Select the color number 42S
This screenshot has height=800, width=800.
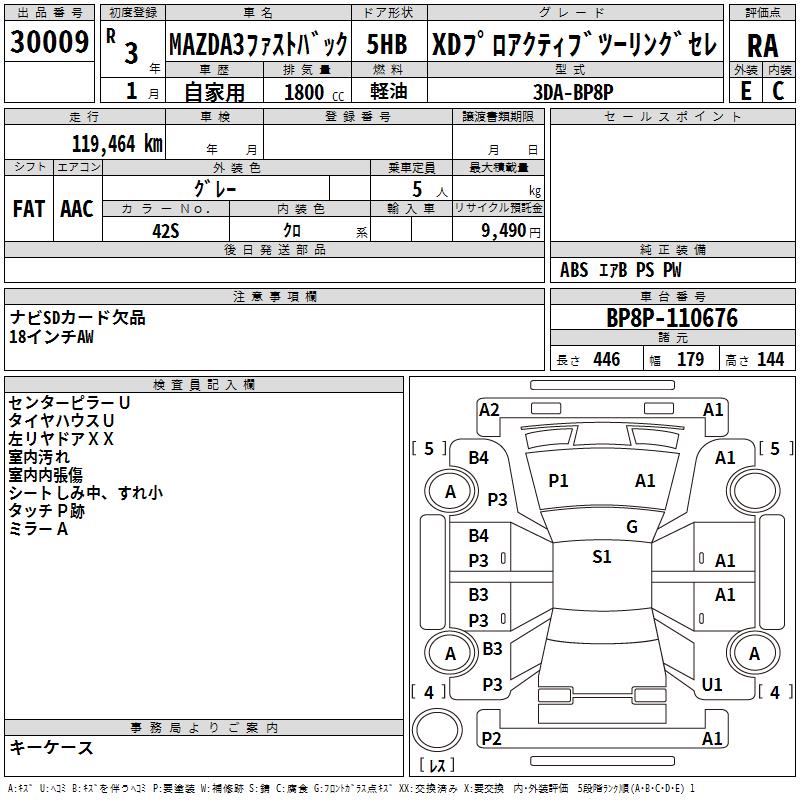166,231
